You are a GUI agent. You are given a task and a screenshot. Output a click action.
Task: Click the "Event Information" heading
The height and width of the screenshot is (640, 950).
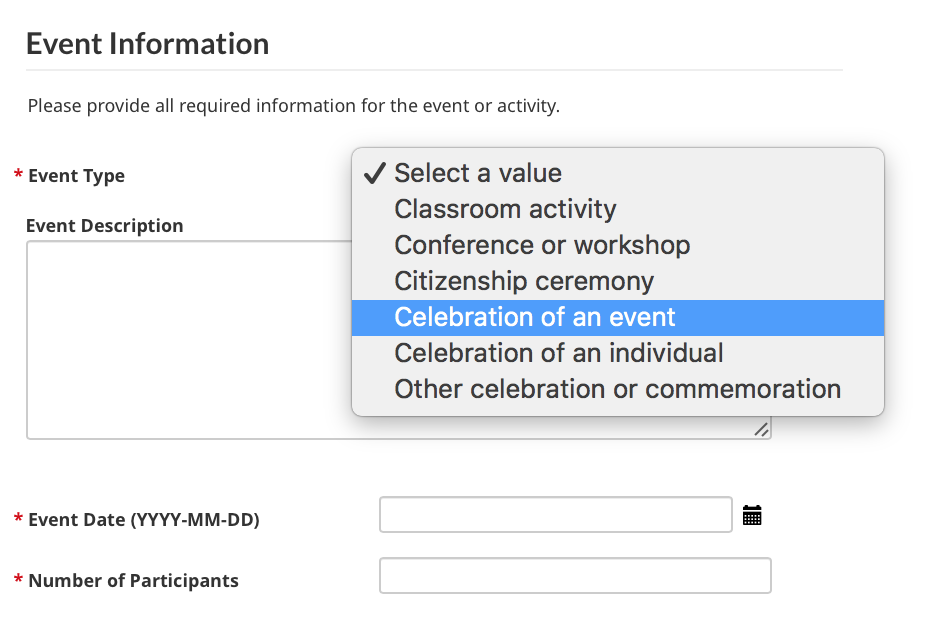point(147,44)
